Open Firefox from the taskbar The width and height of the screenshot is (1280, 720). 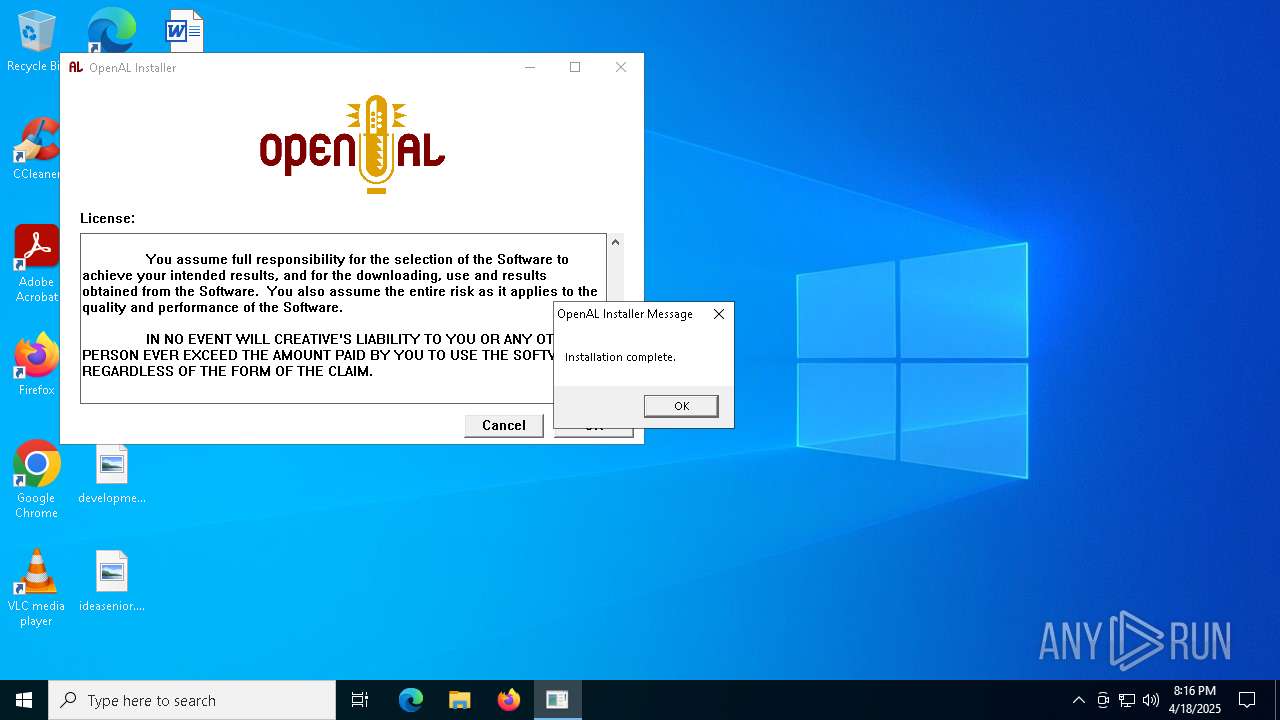click(x=509, y=700)
